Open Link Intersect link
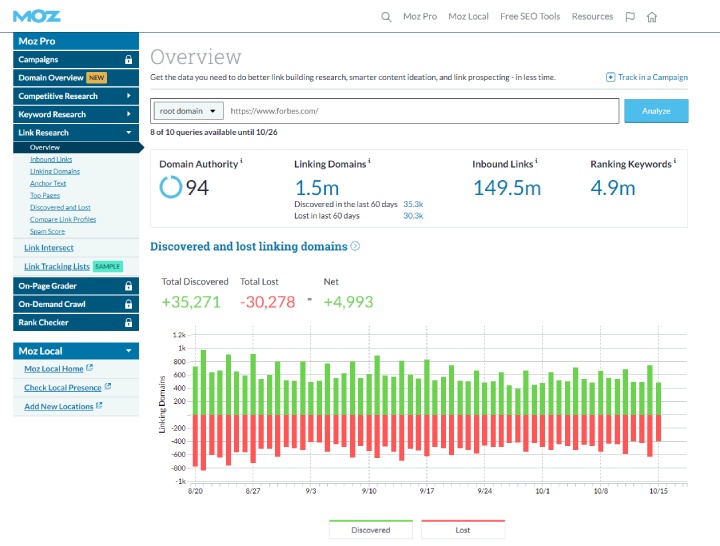Image resolution: width=720 pixels, height=546 pixels. (49, 248)
